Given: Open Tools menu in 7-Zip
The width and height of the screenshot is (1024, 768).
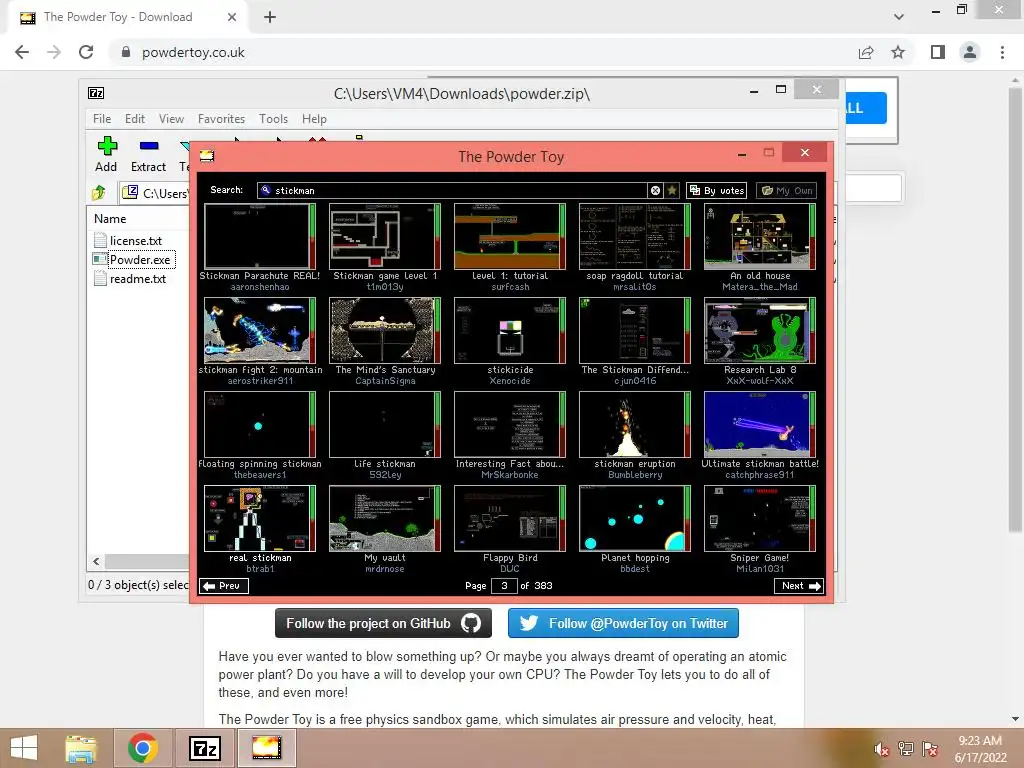Looking at the screenshot, I should [x=273, y=119].
